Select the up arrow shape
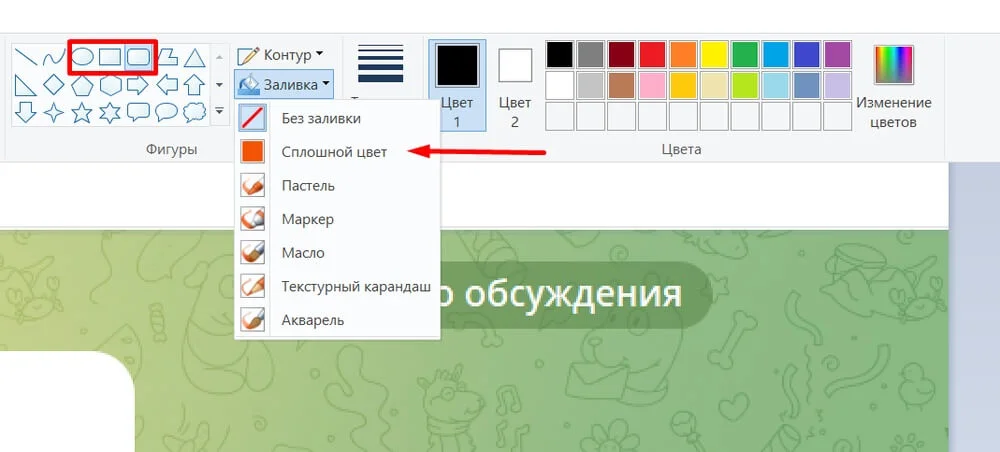Screen dimensions: 1000x452 pos(195,85)
